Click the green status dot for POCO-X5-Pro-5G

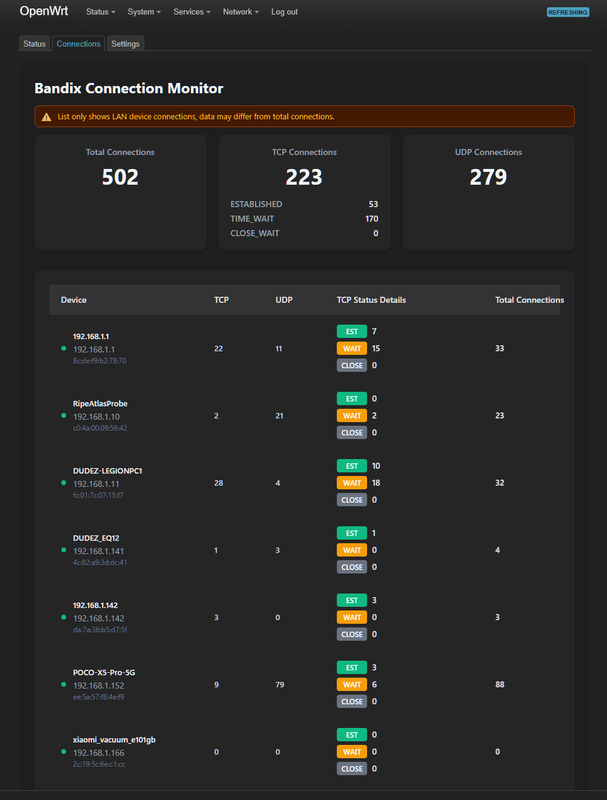(x=64, y=685)
